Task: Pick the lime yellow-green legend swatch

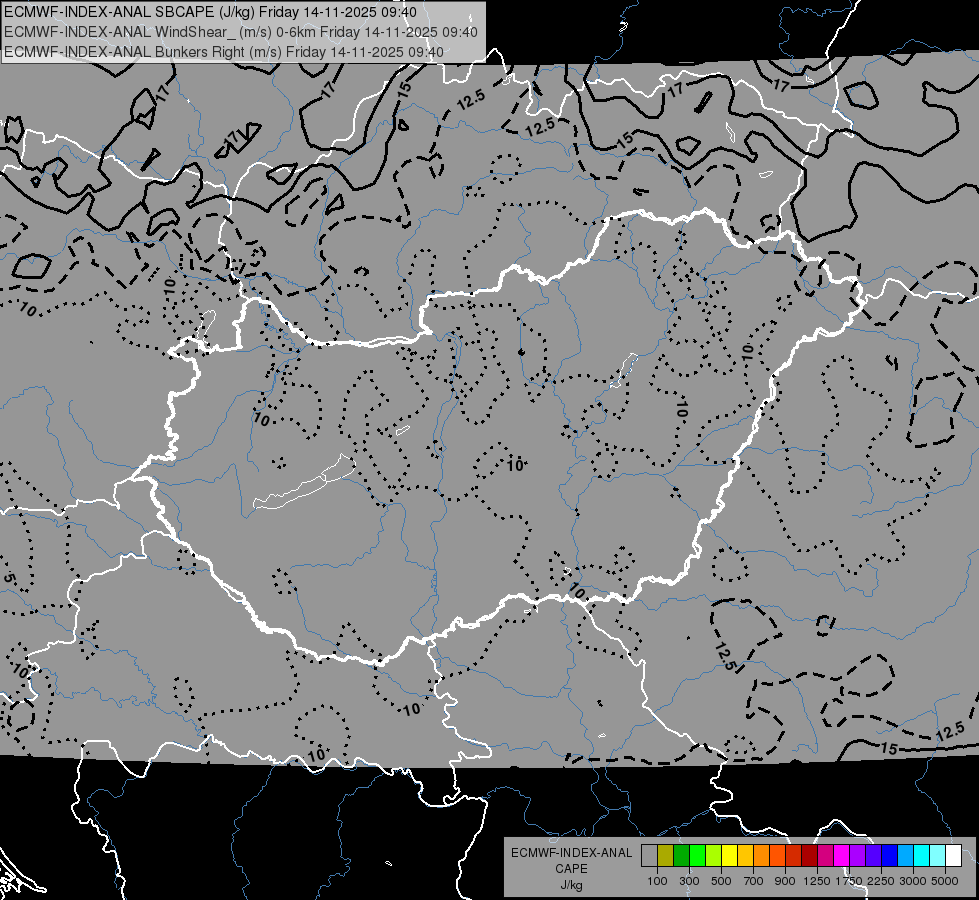Action: (x=714, y=855)
